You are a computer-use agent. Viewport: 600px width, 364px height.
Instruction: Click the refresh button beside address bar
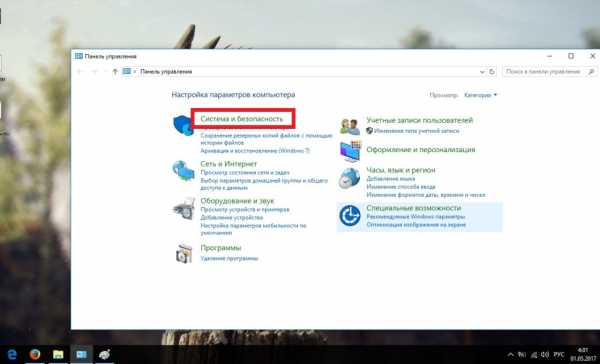(x=492, y=72)
